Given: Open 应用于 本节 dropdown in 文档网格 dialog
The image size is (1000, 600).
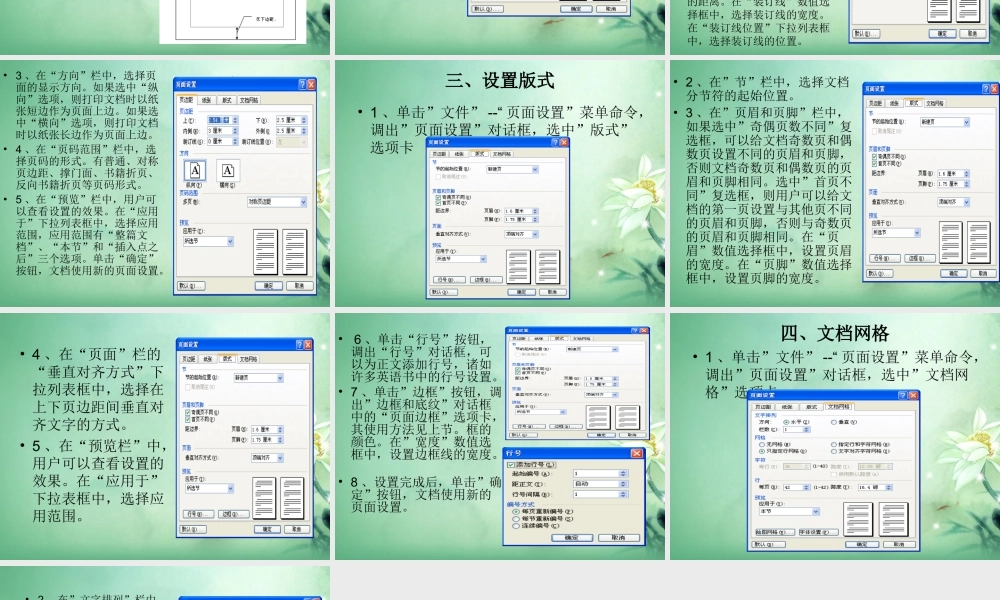Looking at the screenshot, I should click(x=790, y=511).
